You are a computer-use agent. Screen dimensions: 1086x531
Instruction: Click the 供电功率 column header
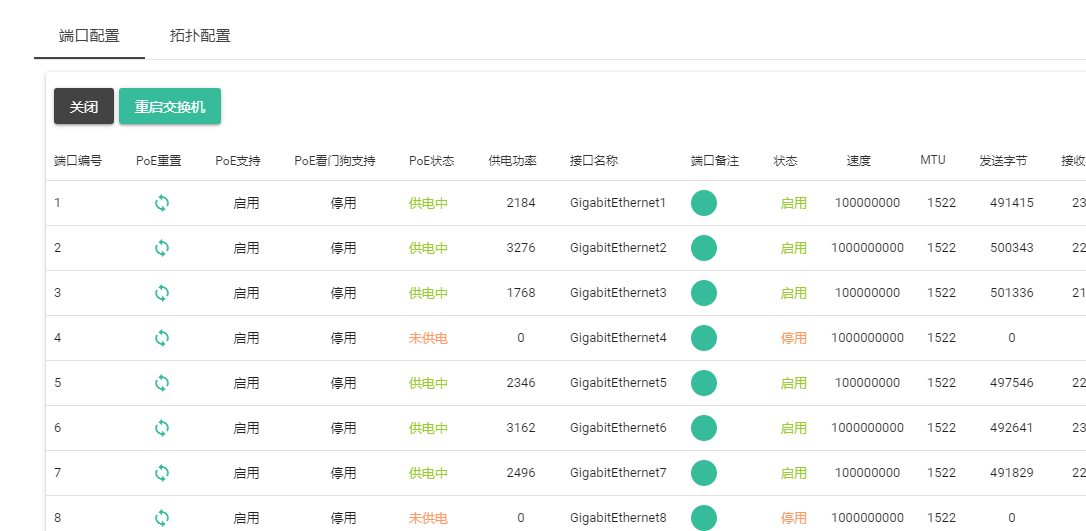click(512, 161)
